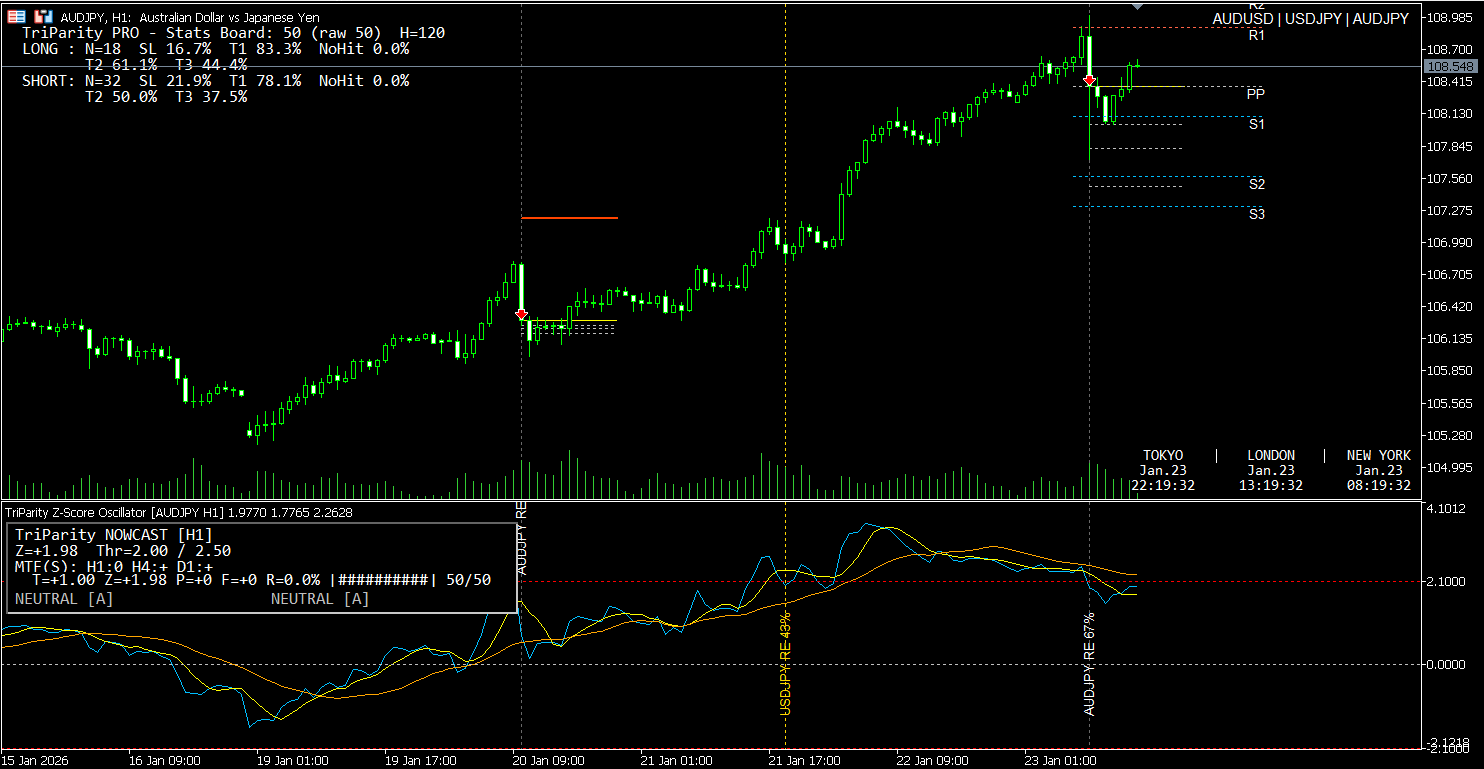Image resolution: width=1484 pixels, height=769 pixels.
Task: Select the 108.548 current price tag
Action: [x=1452, y=66]
